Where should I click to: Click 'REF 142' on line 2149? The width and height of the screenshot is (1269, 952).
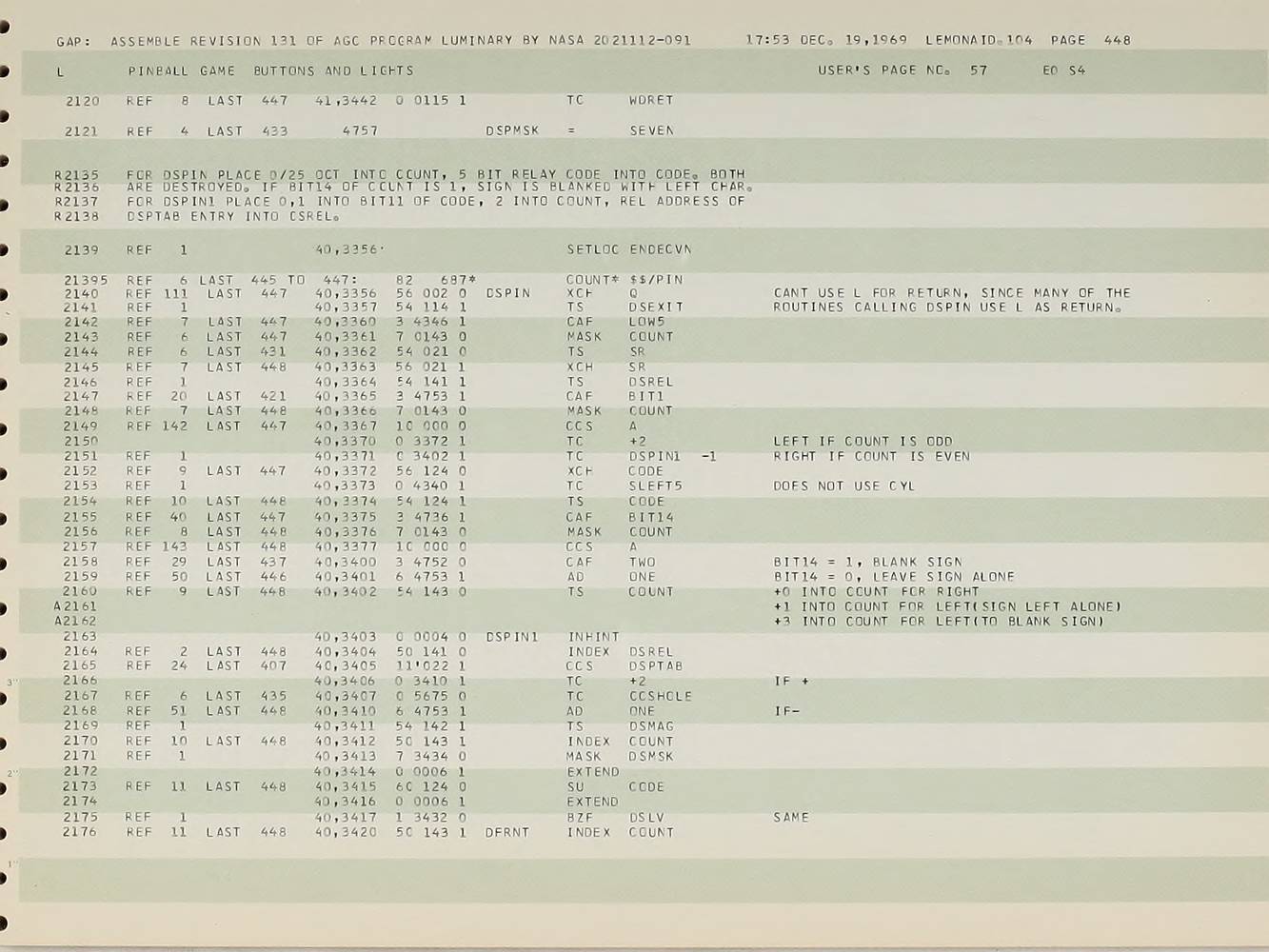point(157,426)
